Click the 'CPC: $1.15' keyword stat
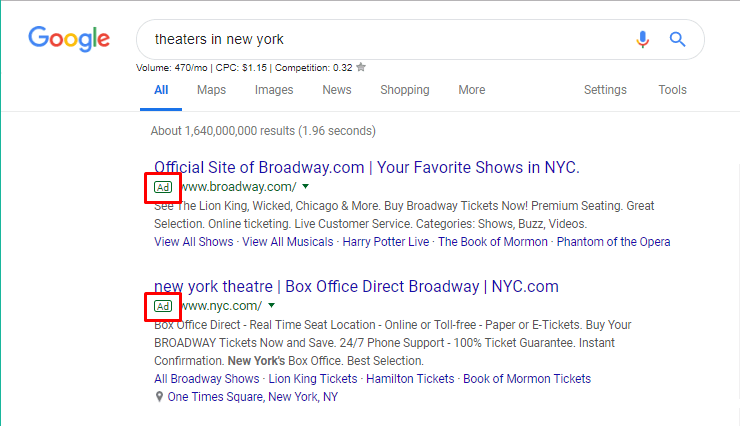This screenshot has width=740, height=426. click(241, 67)
